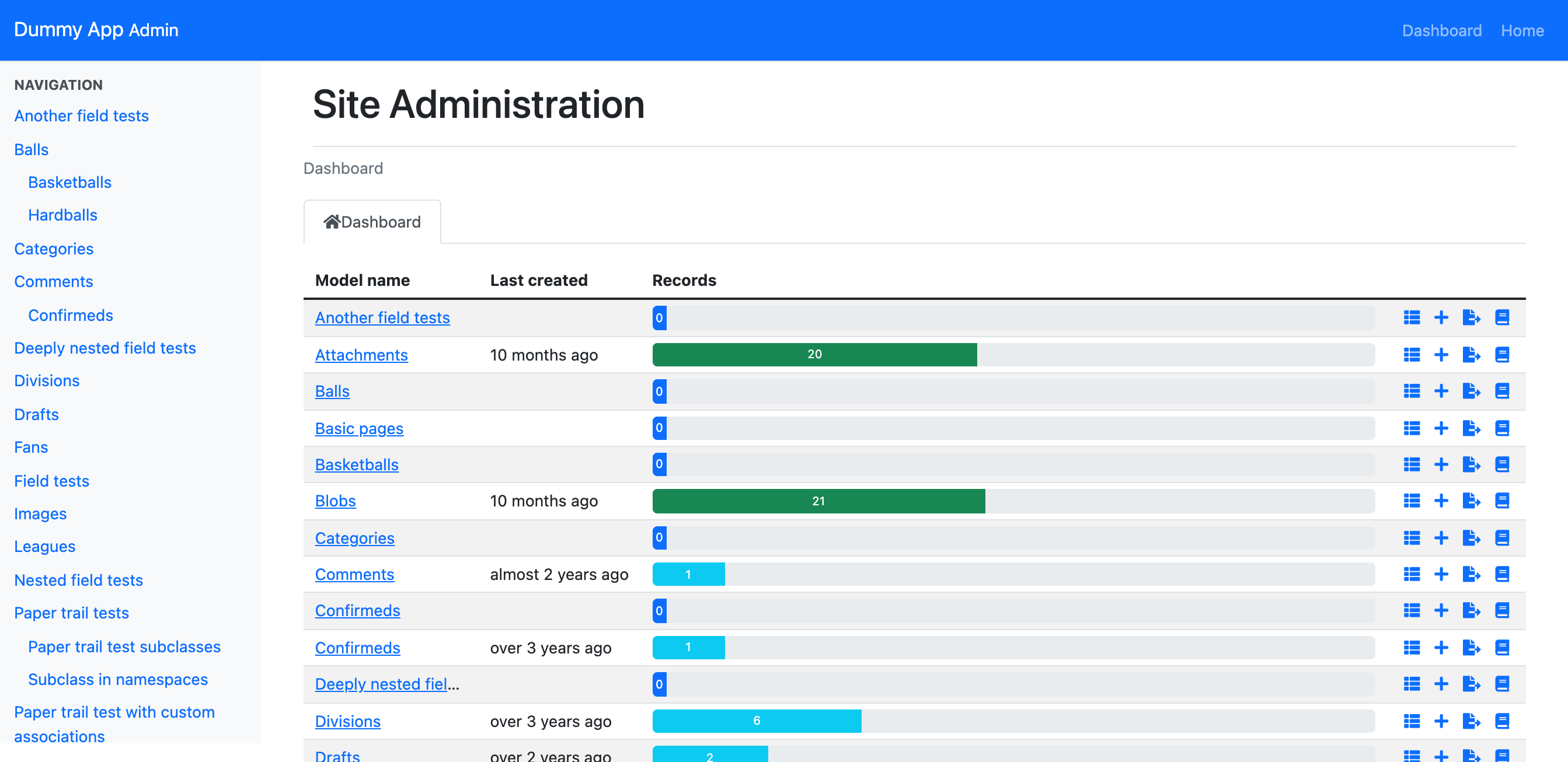The image size is (1568, 762).
Task: Click the list icon for Divisions row
Action: [x=1411, y=721]
